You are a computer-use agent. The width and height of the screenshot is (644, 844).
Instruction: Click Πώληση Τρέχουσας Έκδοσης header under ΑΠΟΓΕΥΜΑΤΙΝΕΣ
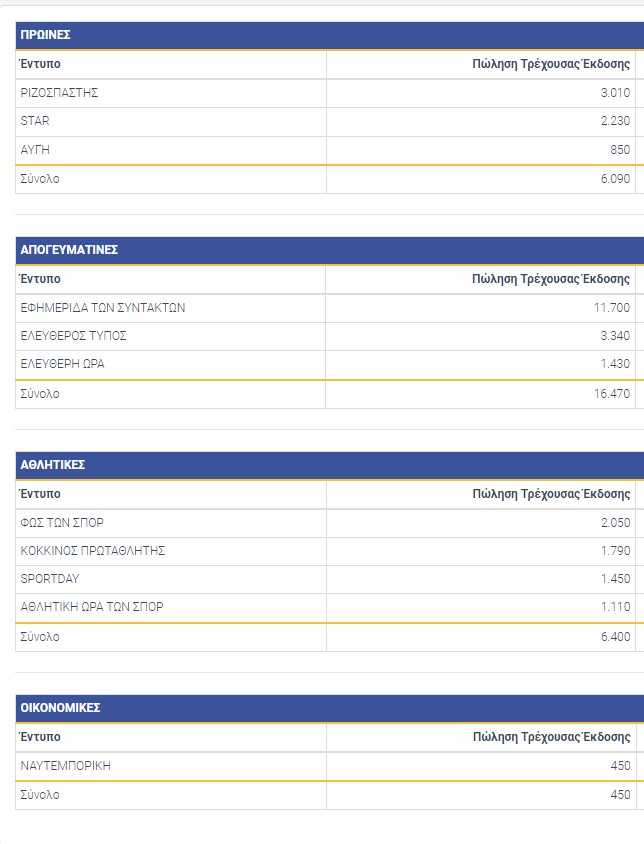tap(551, 279)
